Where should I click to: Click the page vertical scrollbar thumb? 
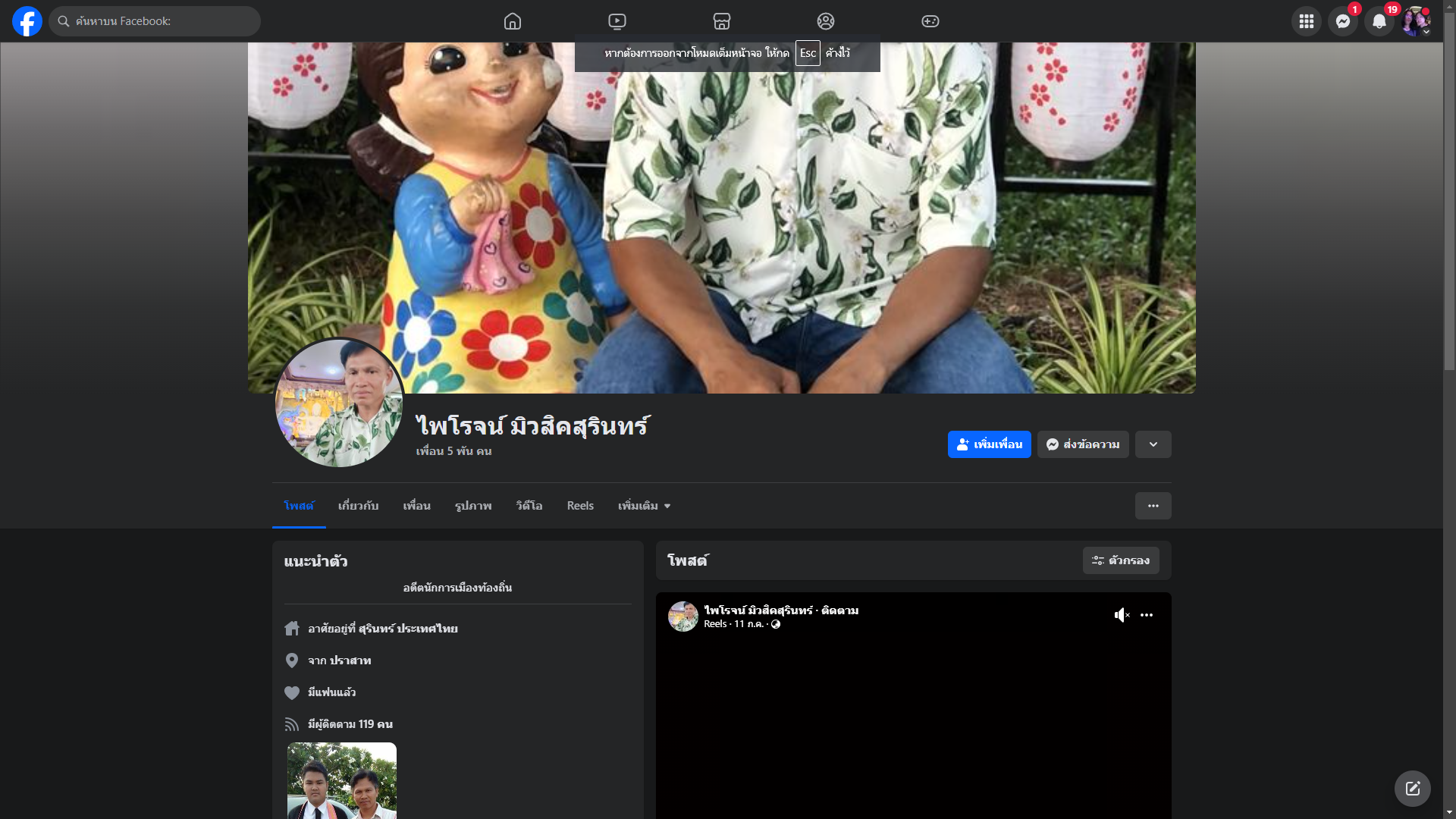(x=1449, y=190)
